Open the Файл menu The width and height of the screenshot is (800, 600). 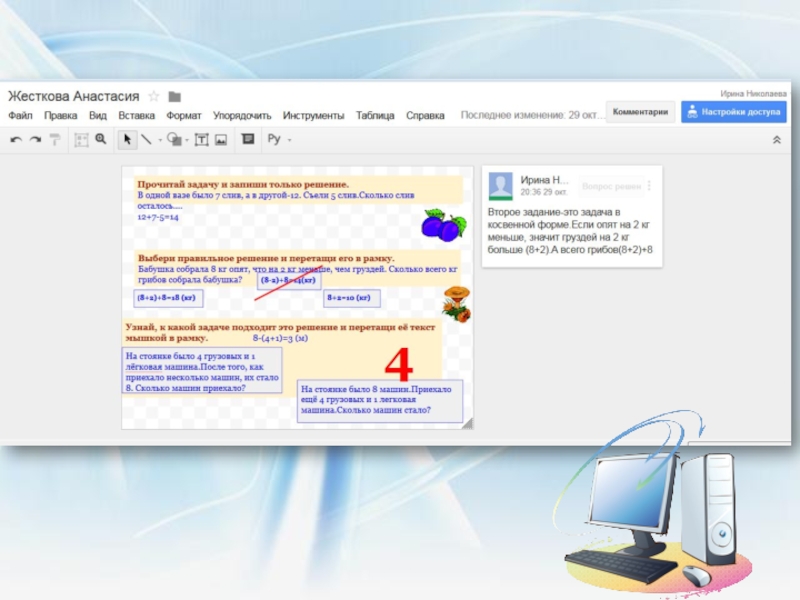20,116
